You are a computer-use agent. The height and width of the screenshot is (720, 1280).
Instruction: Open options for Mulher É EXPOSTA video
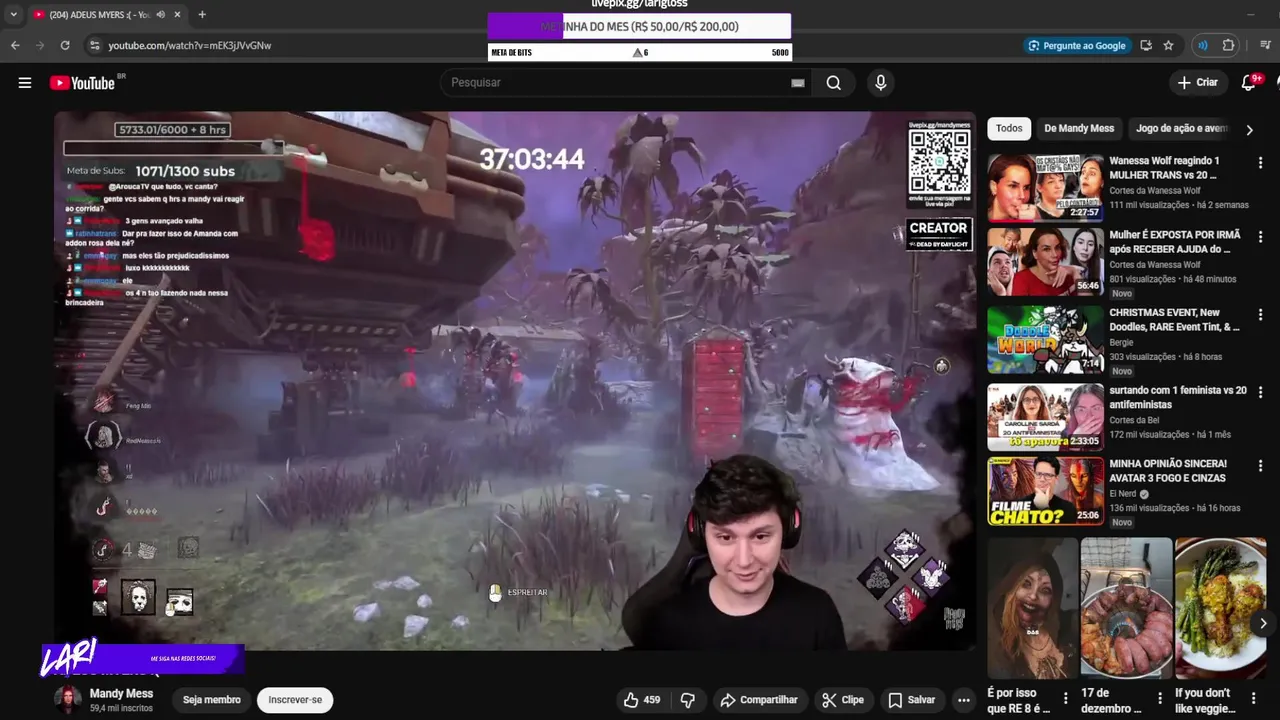[x=1260, y=237]
